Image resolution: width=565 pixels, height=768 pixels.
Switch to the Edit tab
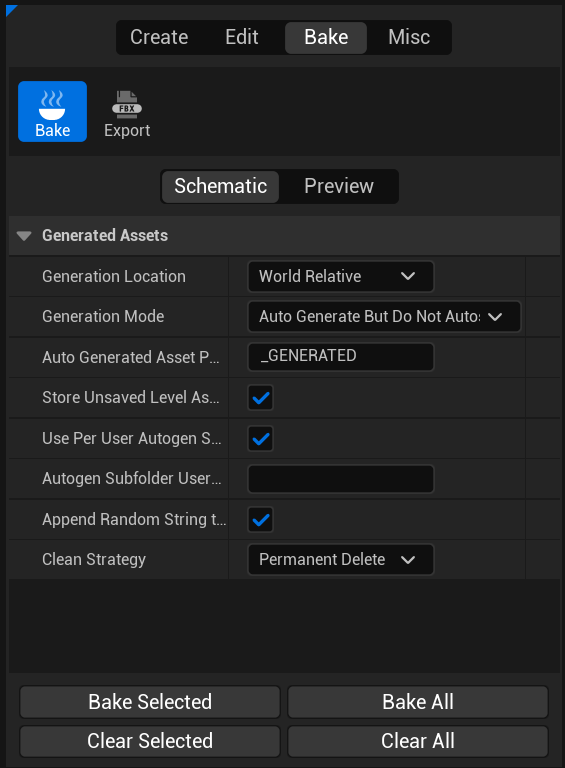[242, 37]
